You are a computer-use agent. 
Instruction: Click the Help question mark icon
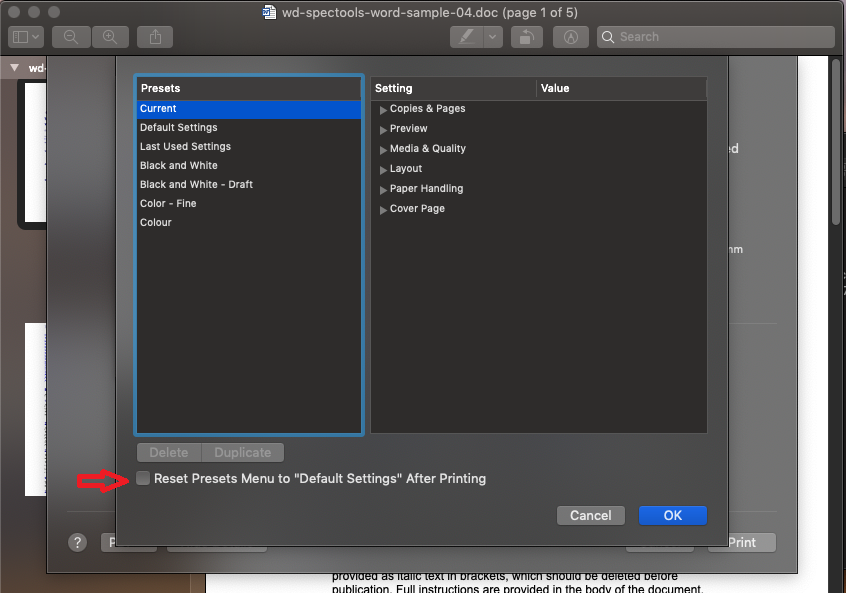click(x=78, y=542)
